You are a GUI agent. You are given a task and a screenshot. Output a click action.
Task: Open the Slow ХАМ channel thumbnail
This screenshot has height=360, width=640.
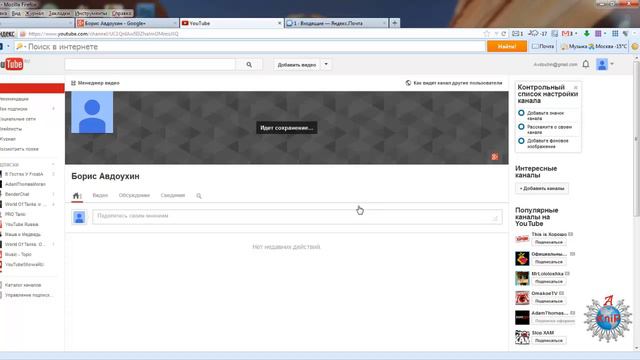[522, 337]
